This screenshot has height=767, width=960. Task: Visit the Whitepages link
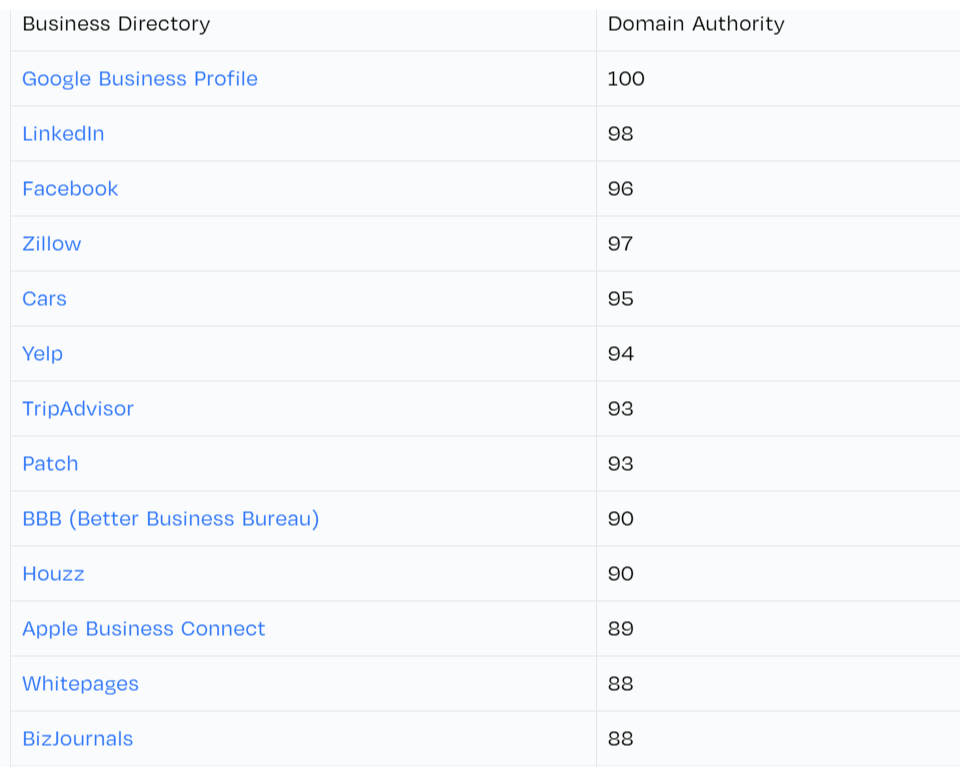[x=80, y=684]
